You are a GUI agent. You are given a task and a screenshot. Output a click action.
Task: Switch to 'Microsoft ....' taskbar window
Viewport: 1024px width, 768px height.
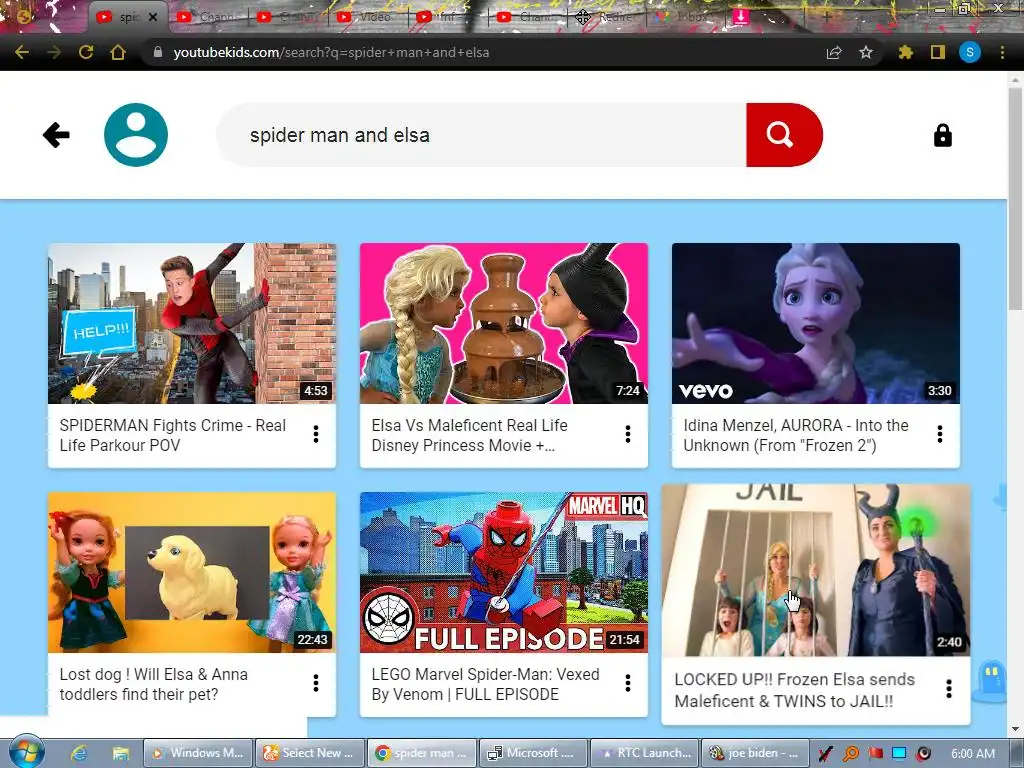533,753
